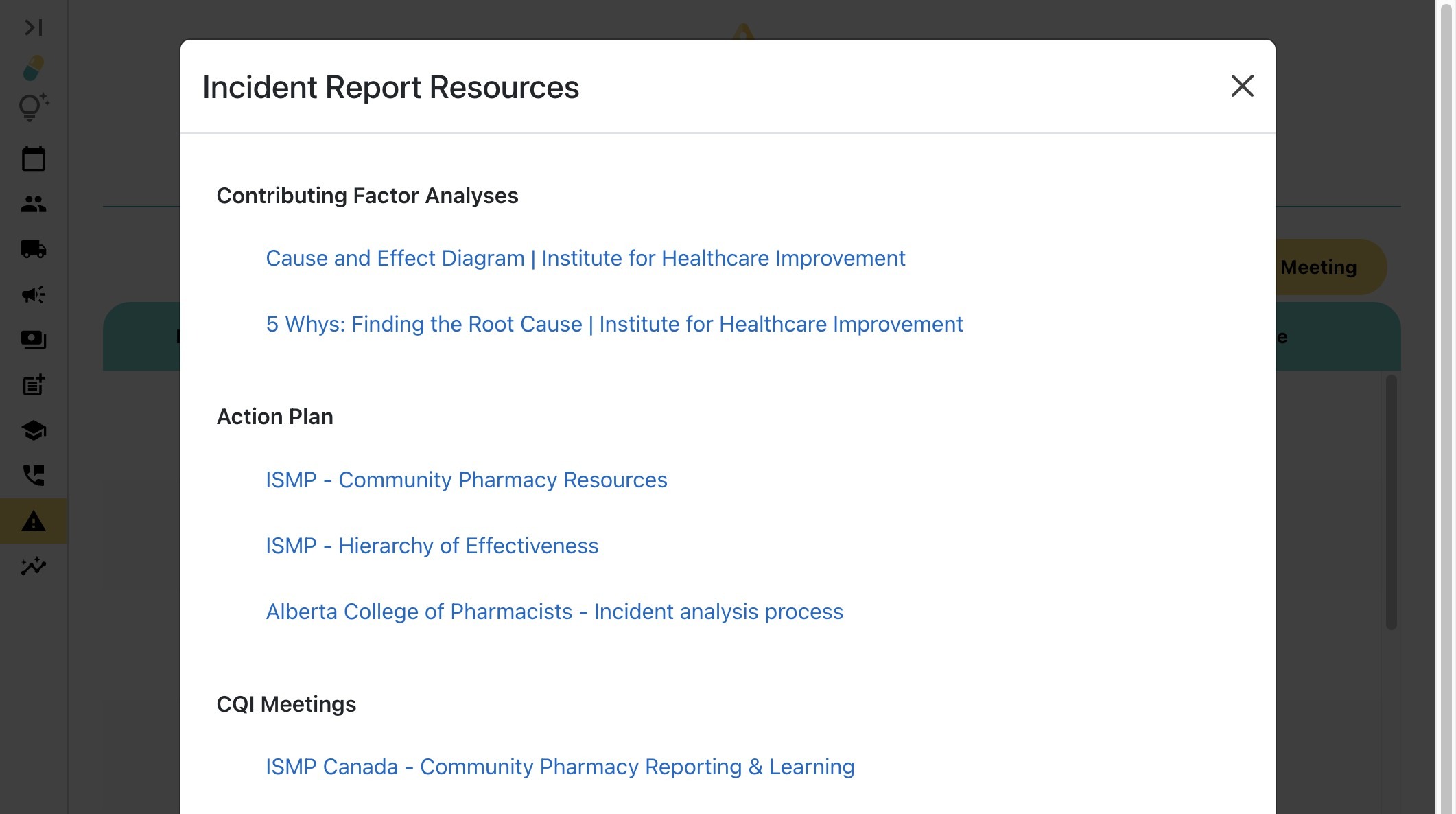Open Cause and Effect Diagram link
This screenshot has height=814, width=1456.
tap(585, 259)
